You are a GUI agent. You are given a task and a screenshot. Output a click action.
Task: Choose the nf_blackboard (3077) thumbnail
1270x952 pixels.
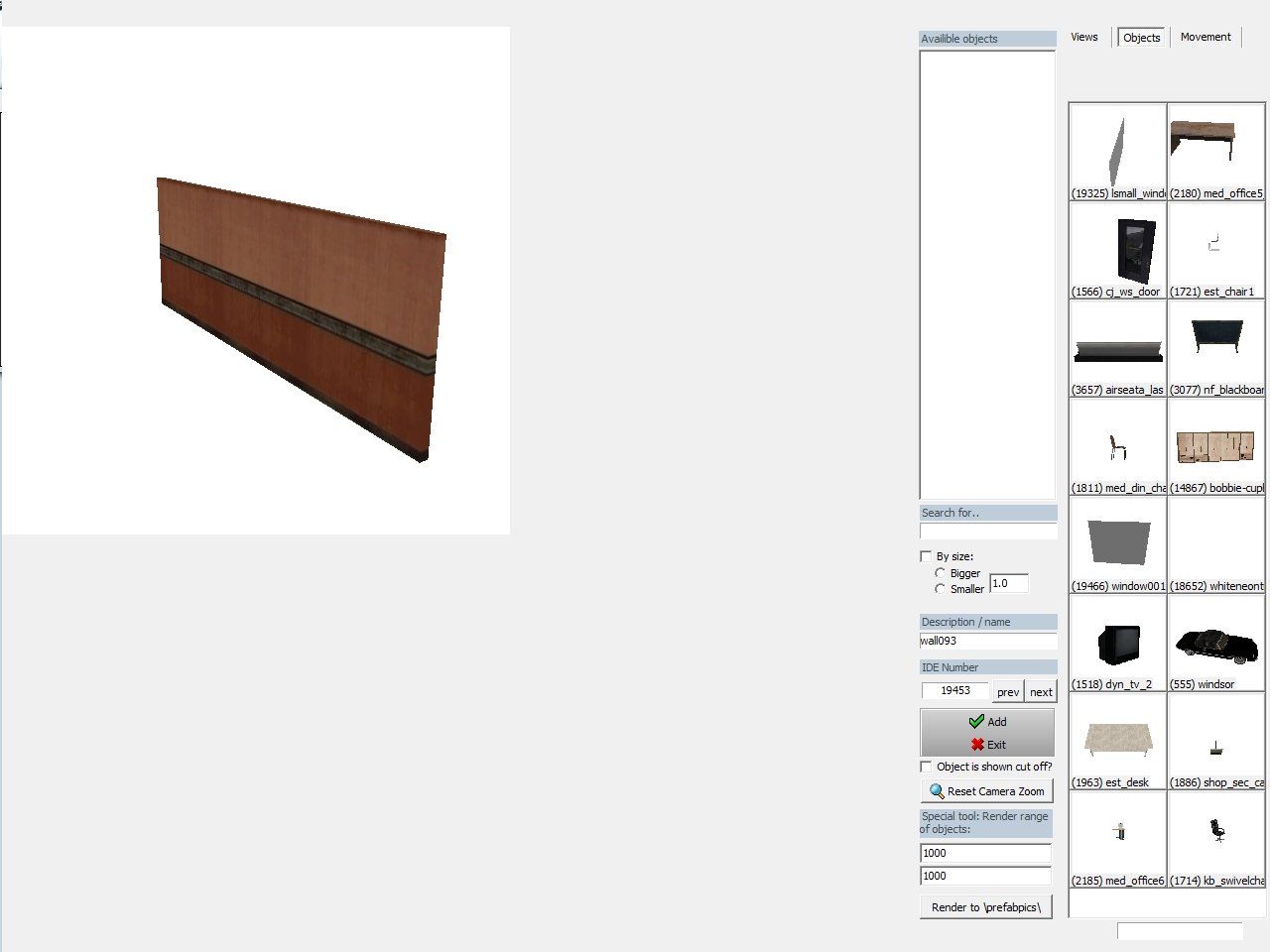[1216, 348]
